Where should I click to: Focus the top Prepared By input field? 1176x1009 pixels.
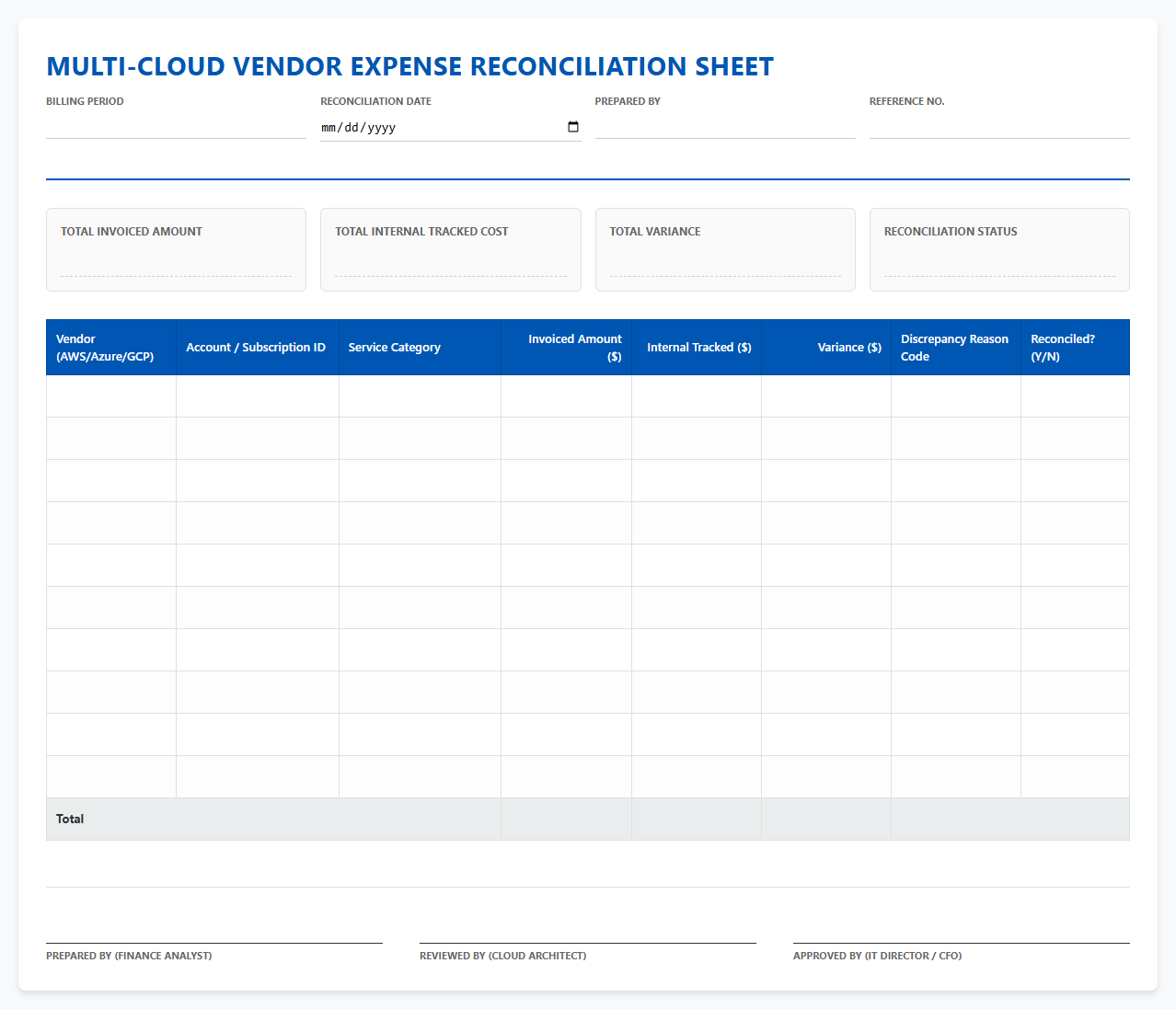(725, 126)
